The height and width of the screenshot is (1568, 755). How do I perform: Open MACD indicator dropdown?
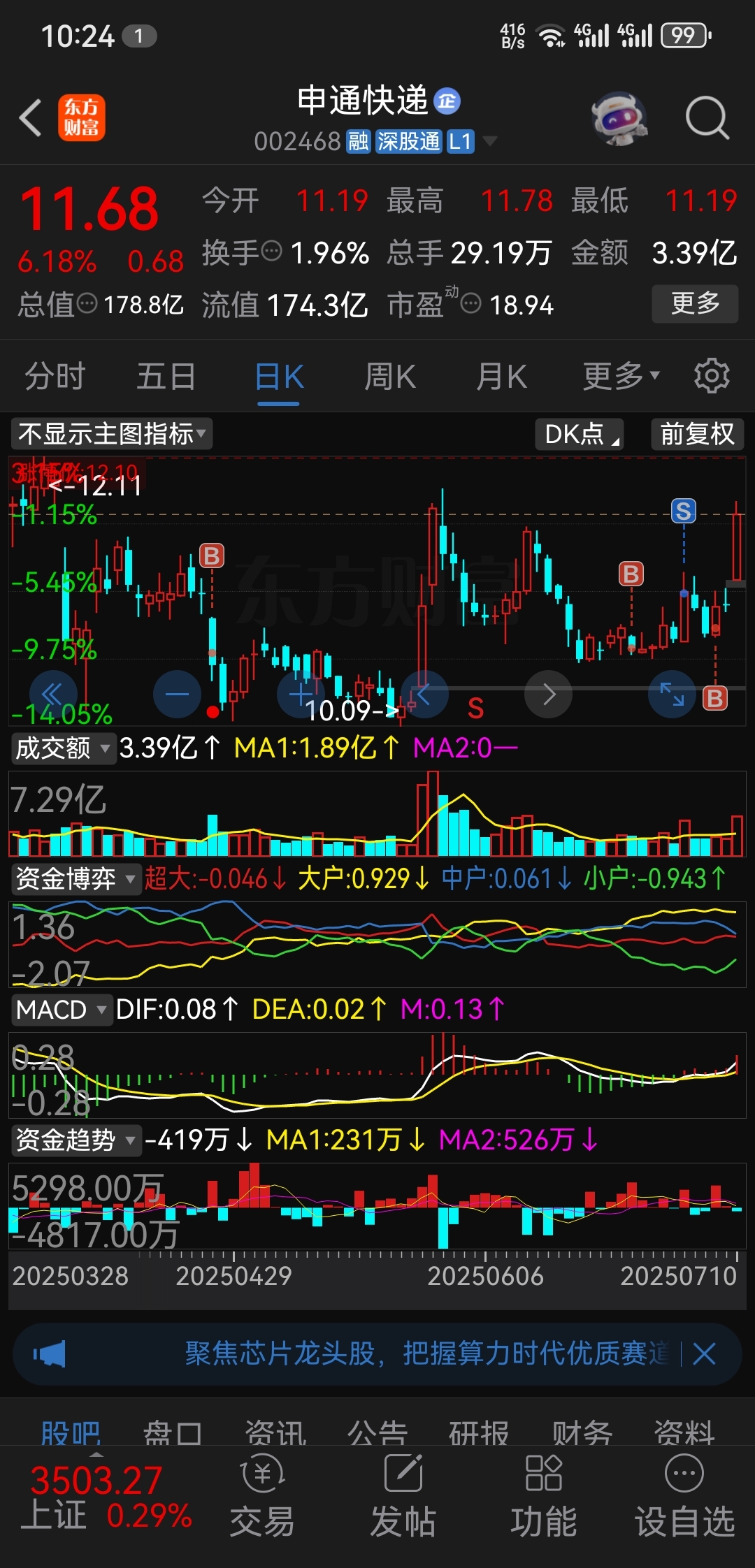(x=62, y=1010)
